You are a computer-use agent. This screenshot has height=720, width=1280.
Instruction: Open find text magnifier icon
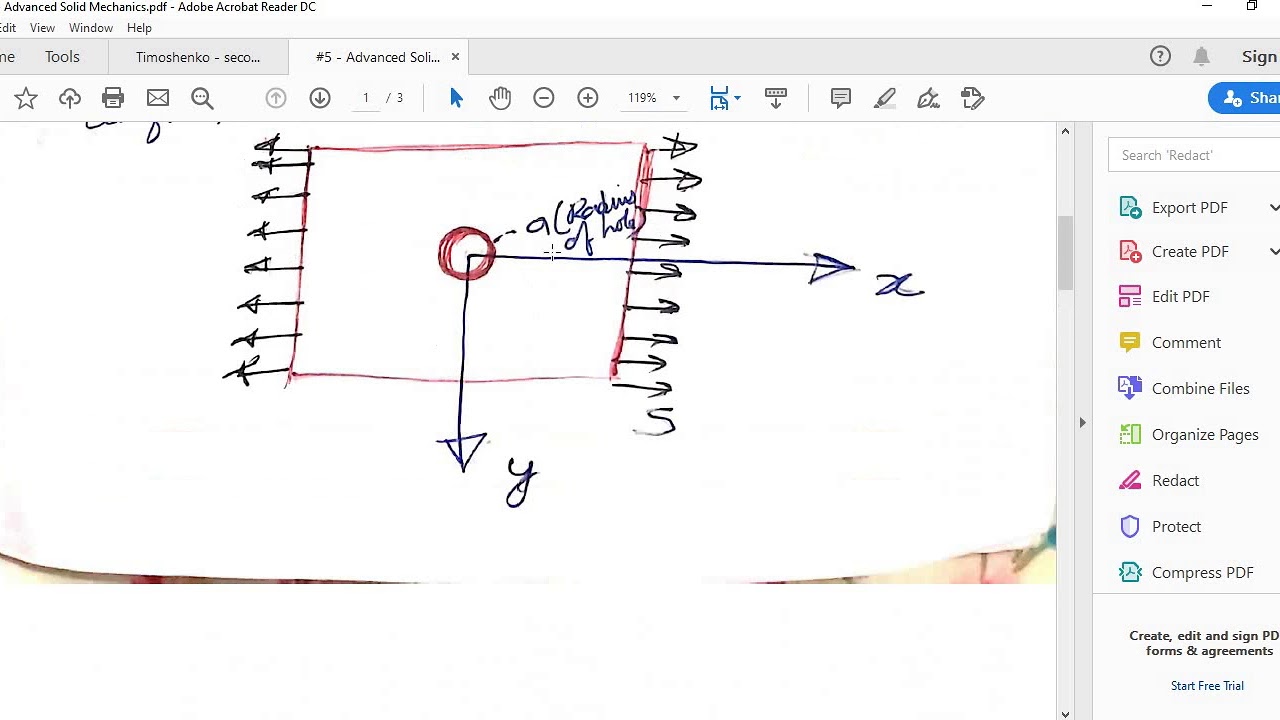pyautogui.click(x=202, y=98)
